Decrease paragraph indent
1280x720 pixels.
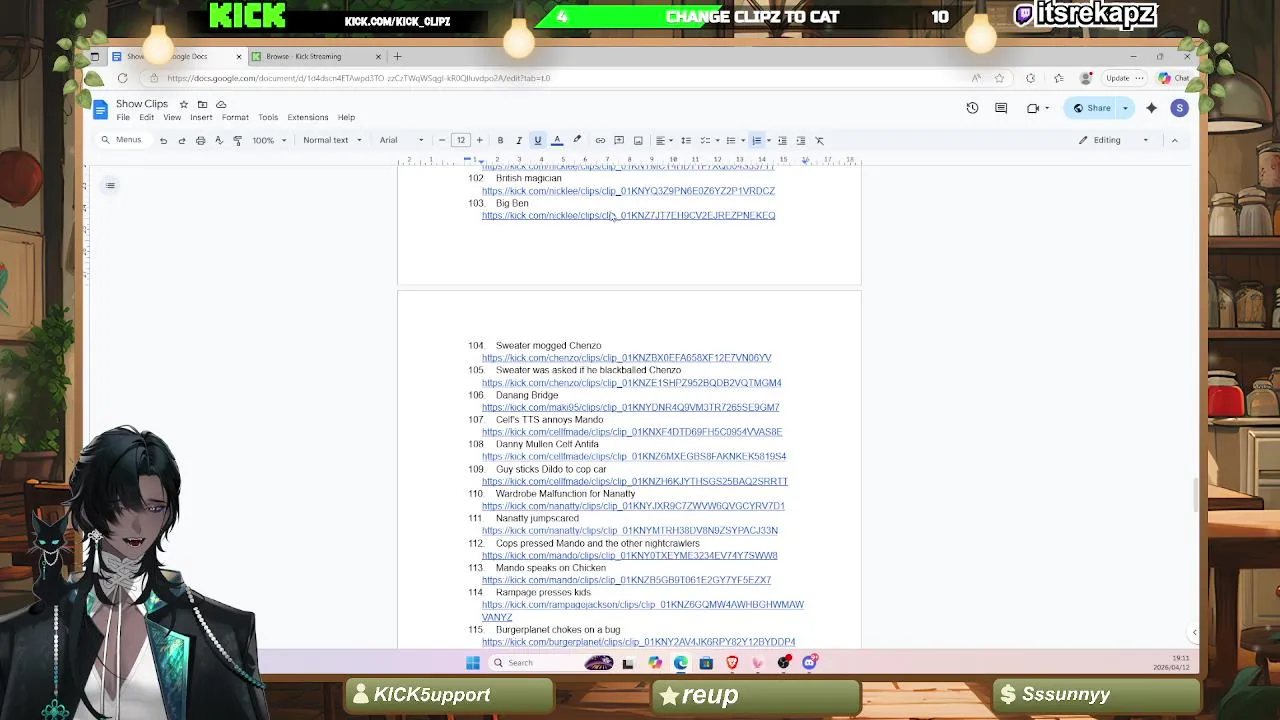coord(782,140)
